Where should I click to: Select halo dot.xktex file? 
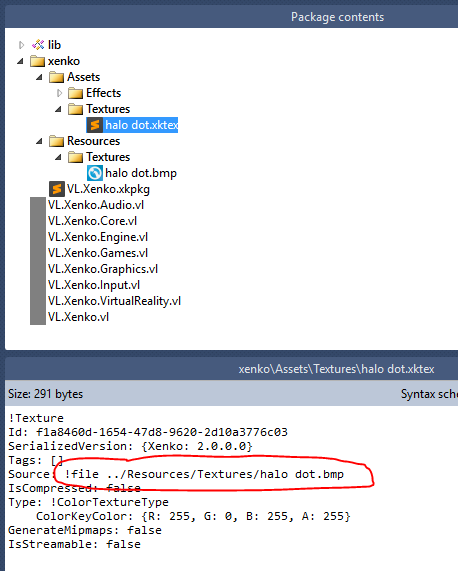142,125
